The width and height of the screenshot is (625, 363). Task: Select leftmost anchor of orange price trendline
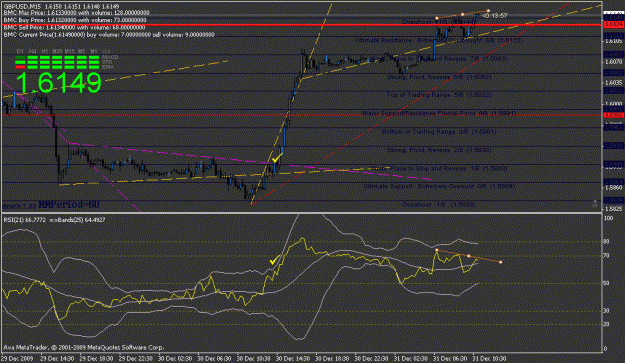[x=437, y=18]
